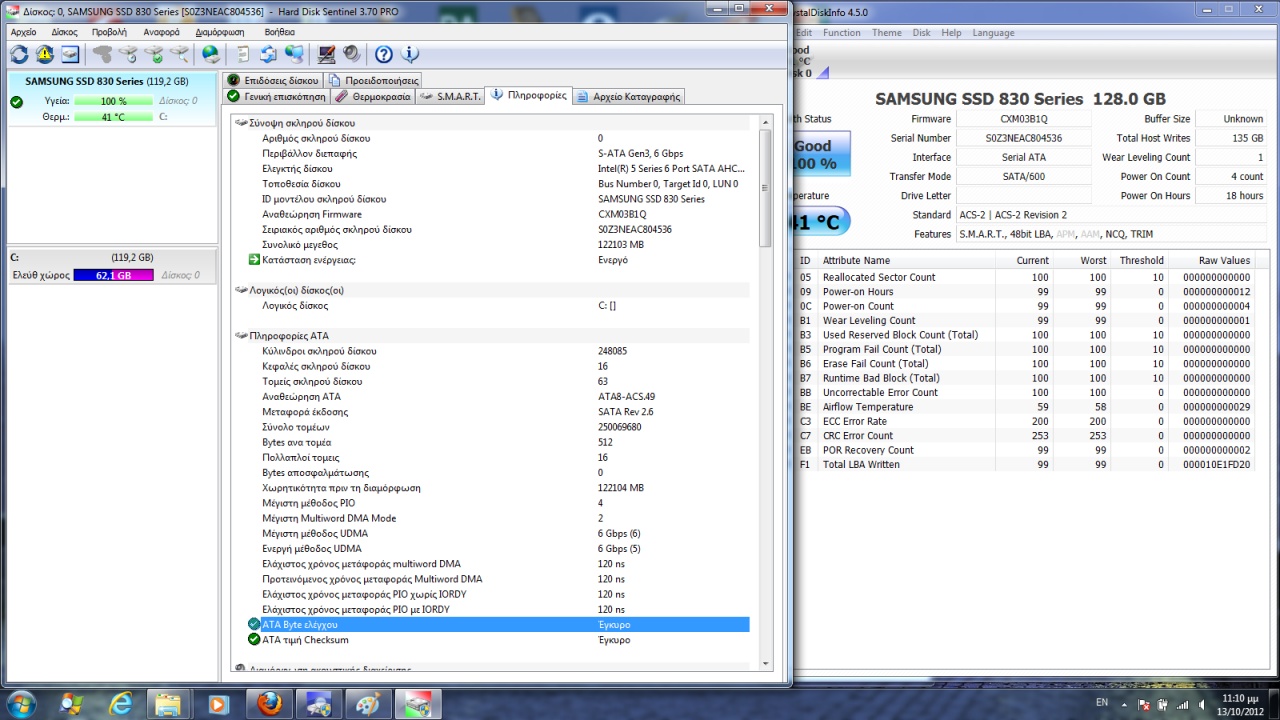Image resolution: width=1280 pixels, height=720 pixels.
Task: Click the greyed plain disk toolbar icon after the first separator
Action: pos(102,54)
